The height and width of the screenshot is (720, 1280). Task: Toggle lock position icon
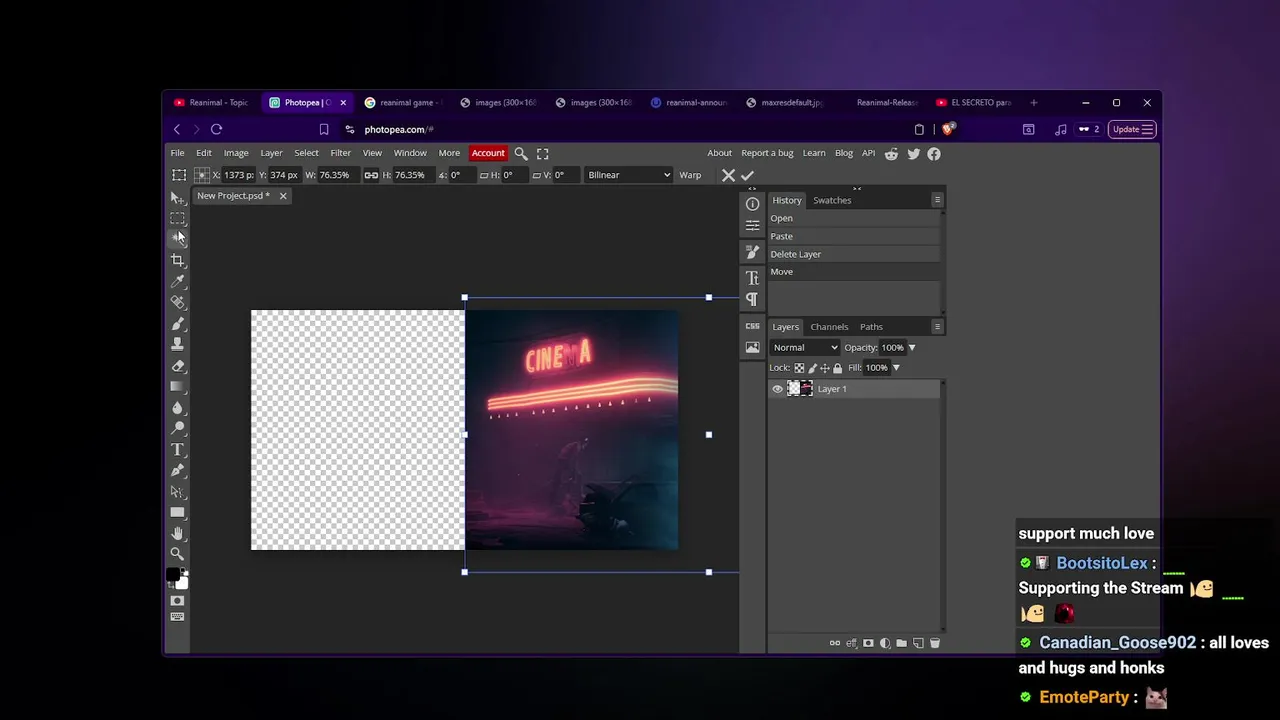(825, 368)
